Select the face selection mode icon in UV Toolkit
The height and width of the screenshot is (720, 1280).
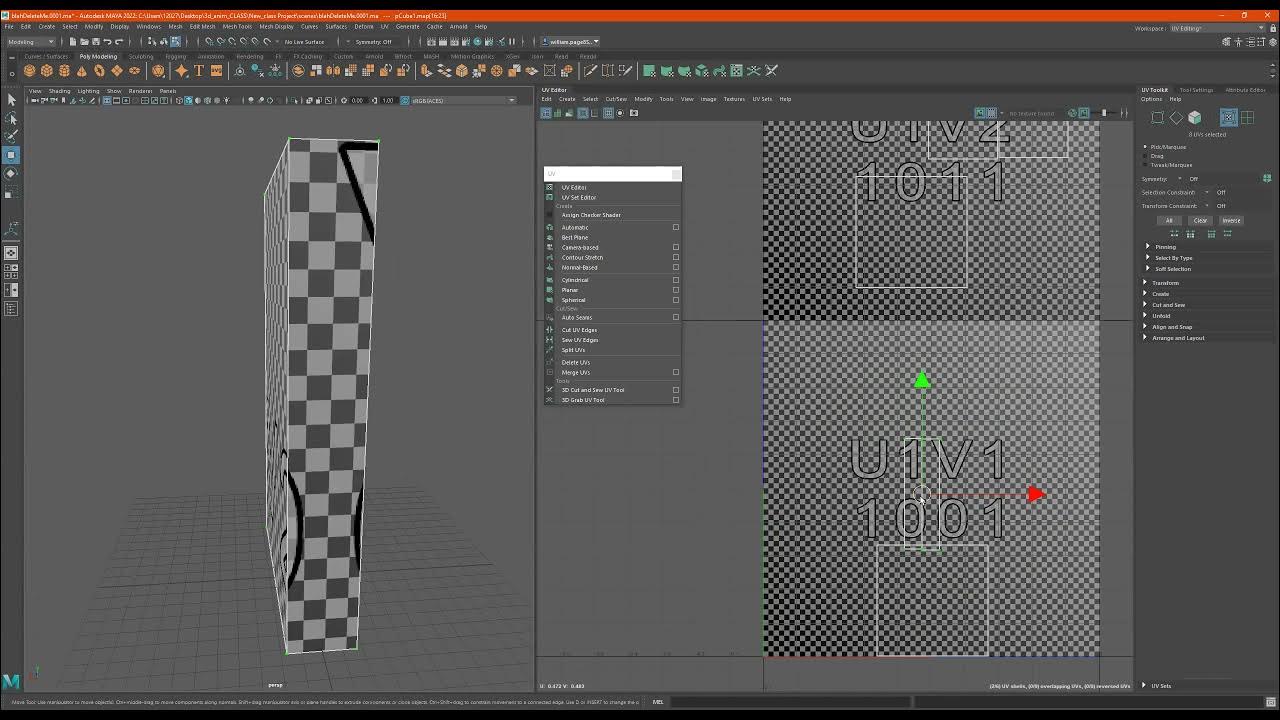pyautogui.click(x=1194, y=118)
